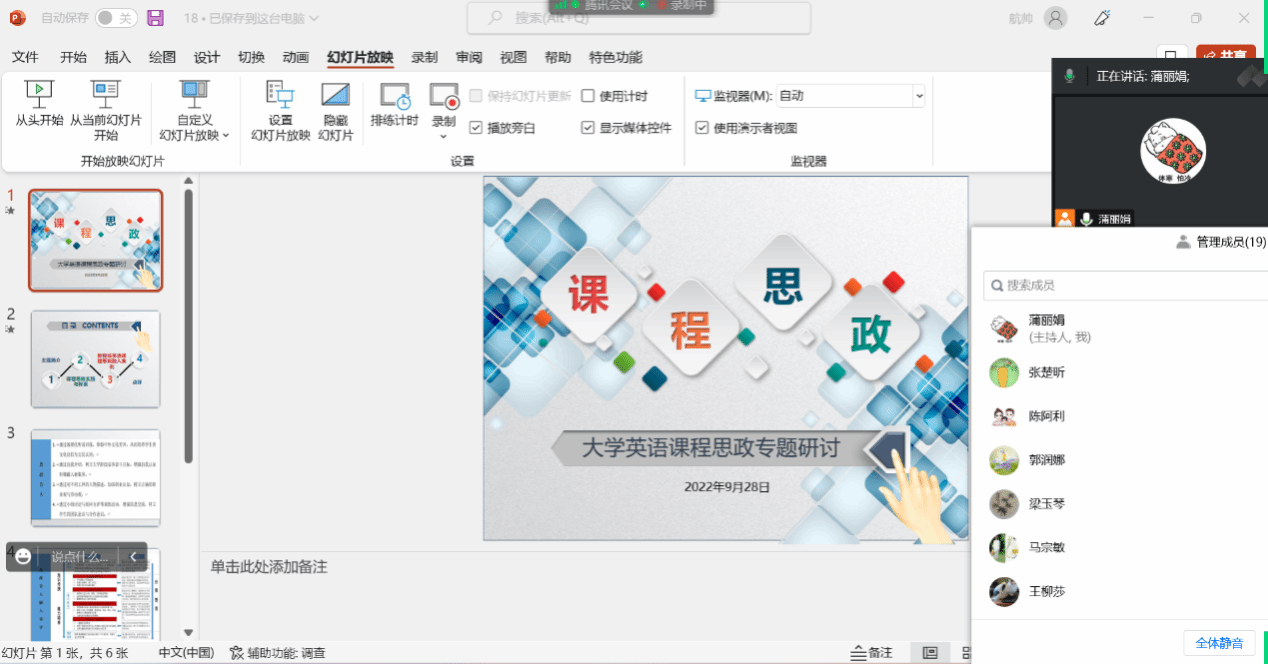Start slideshow from current slide (从当前幻灯片开始)
The width and height of the screenshot is (1268, 664).
point(105,96)
